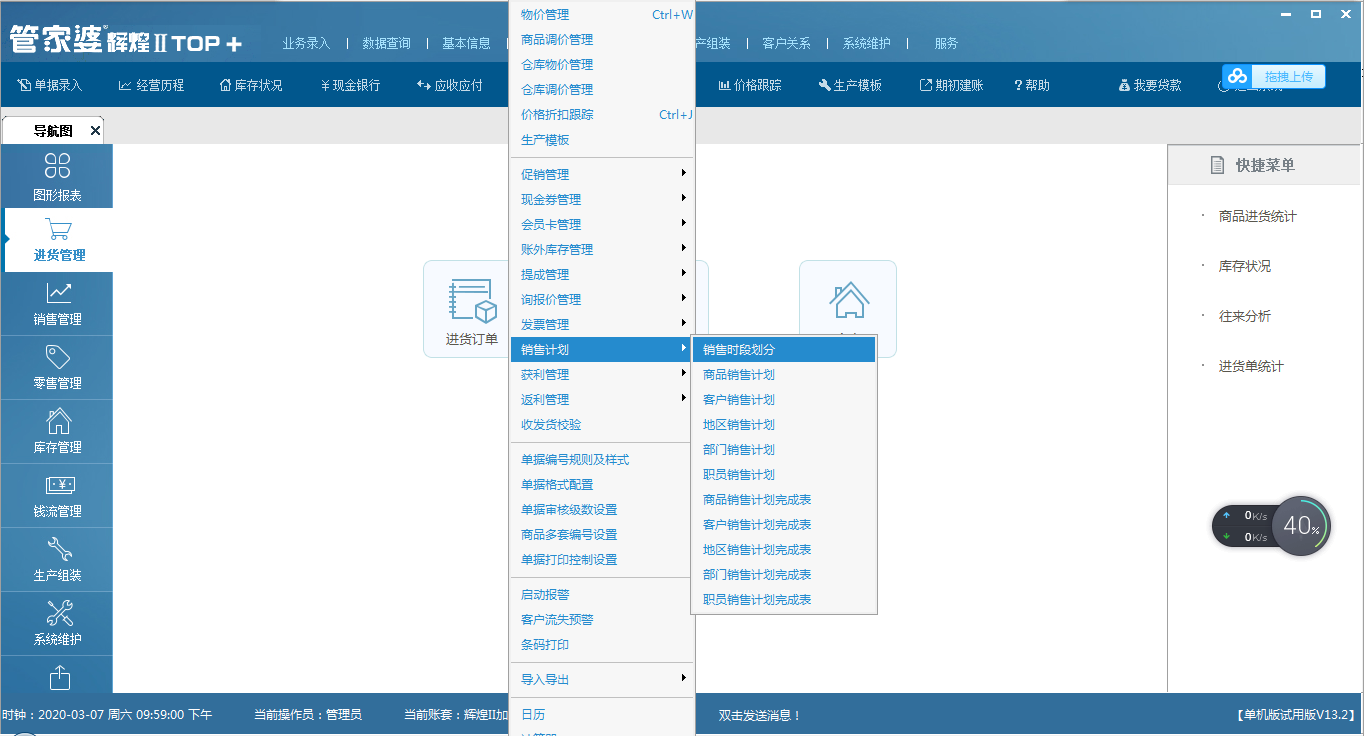The height and width of the screenshot is (736, 1364).
Task: Open the 库存管理 house icon
Action: tap(59, 421)
